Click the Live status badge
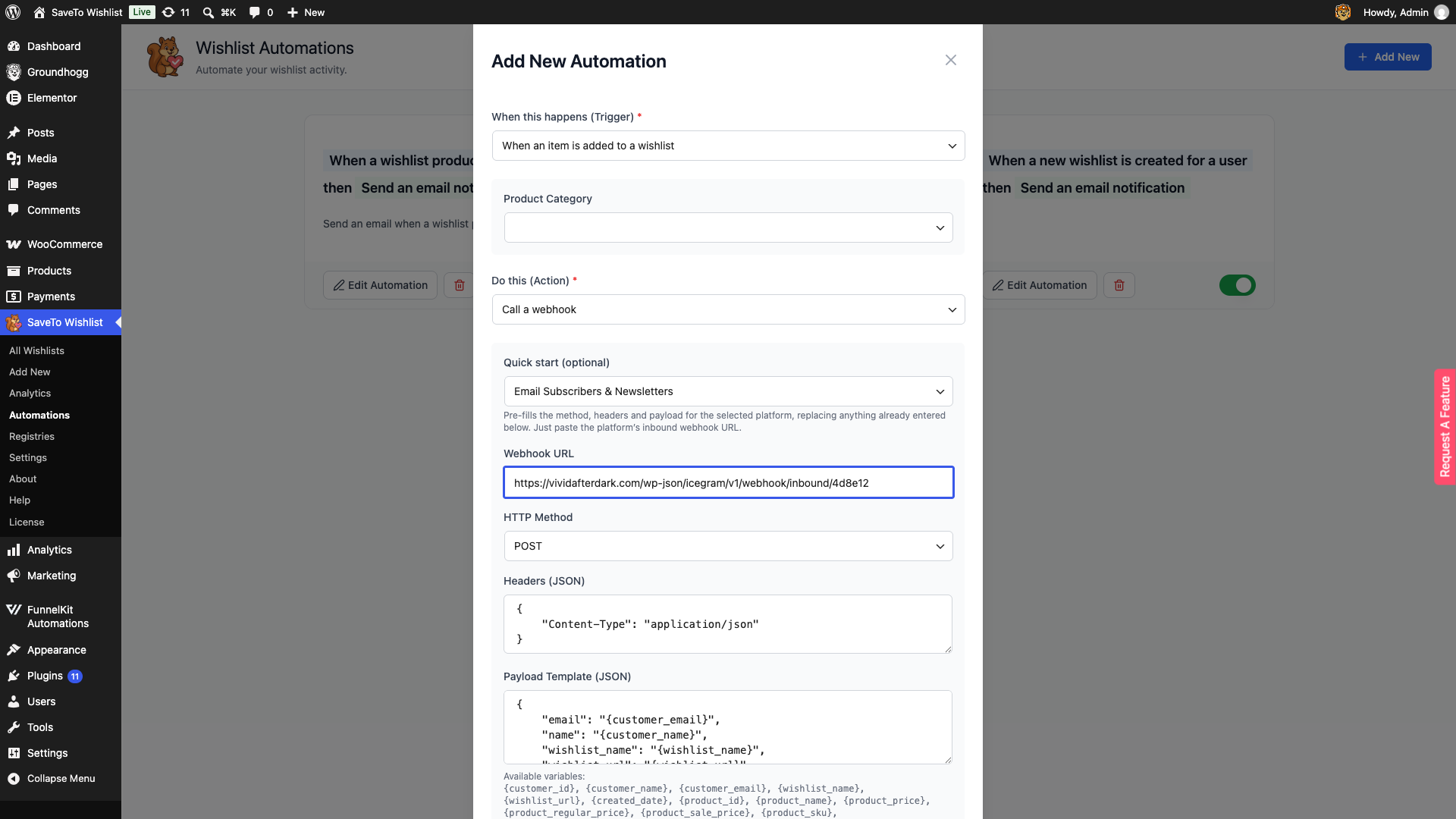 (x=142, y=12)
